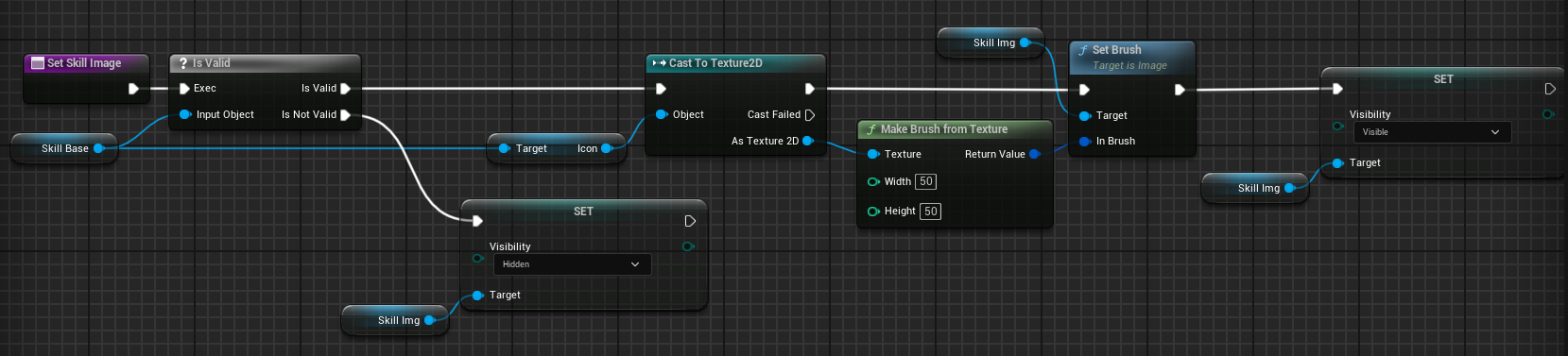Click the Skill Base variable output pin
Screen dimensions: 1568x356
[98, 148]
